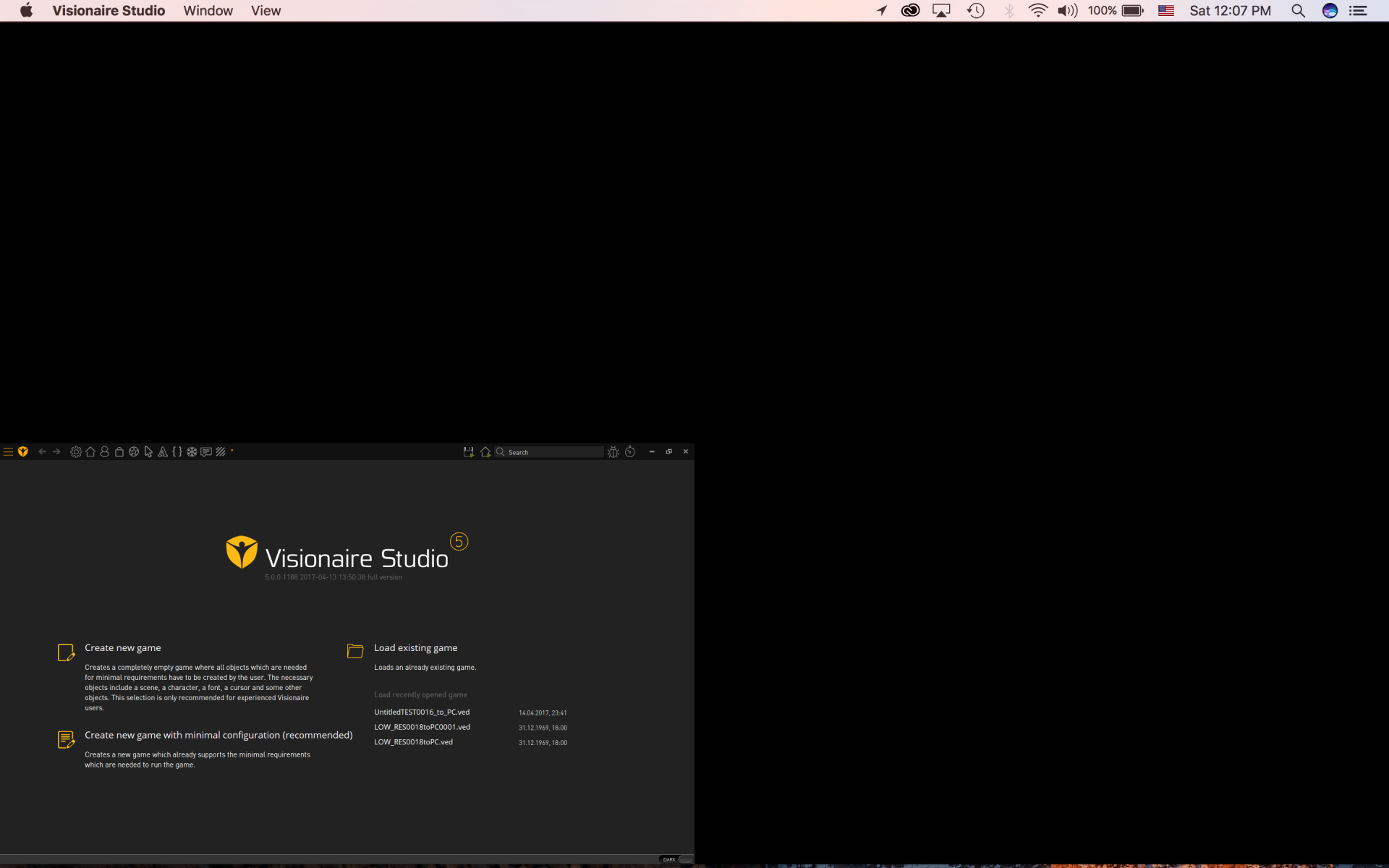Viewport: 1389px width, 868px height.
Task: Open recent file LOW_RES0018toPC.ved
Action: (413, 742)
